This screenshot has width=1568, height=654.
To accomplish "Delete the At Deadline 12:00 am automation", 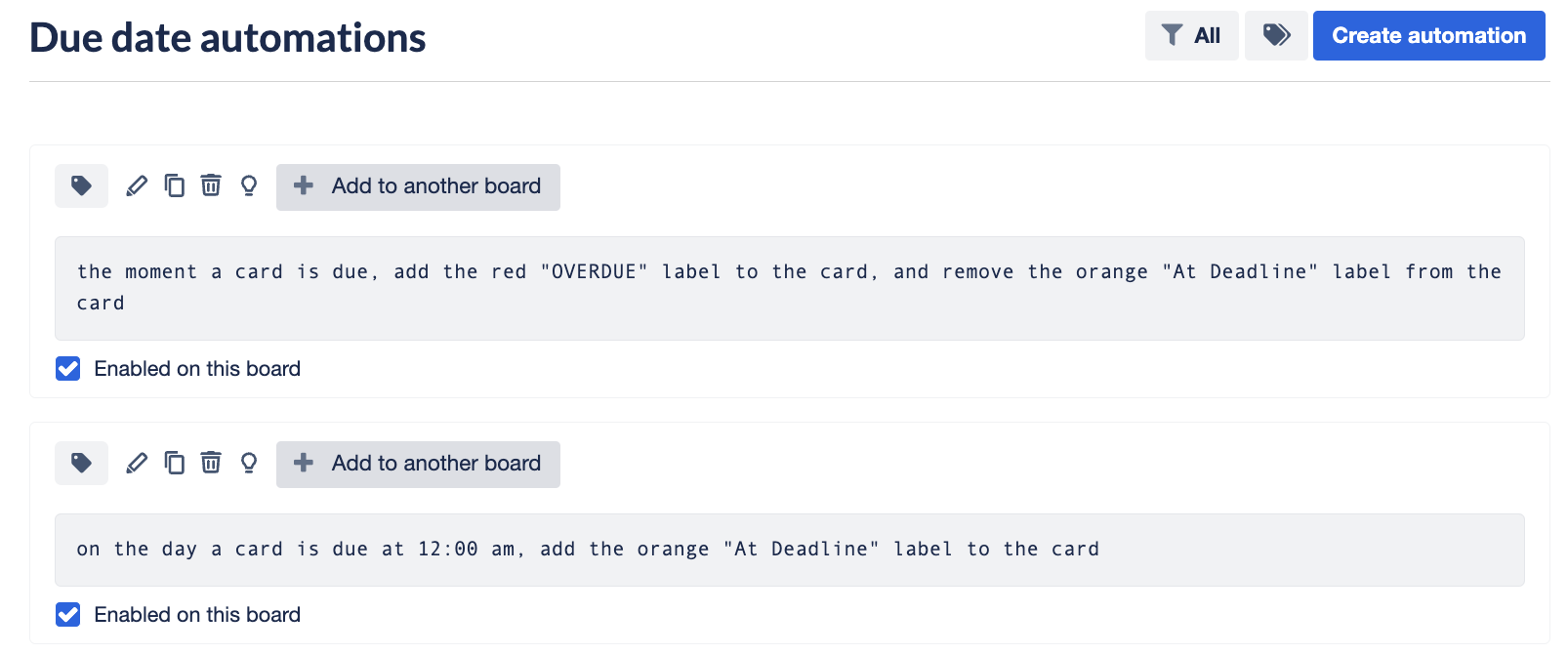I will pos(211,463).
